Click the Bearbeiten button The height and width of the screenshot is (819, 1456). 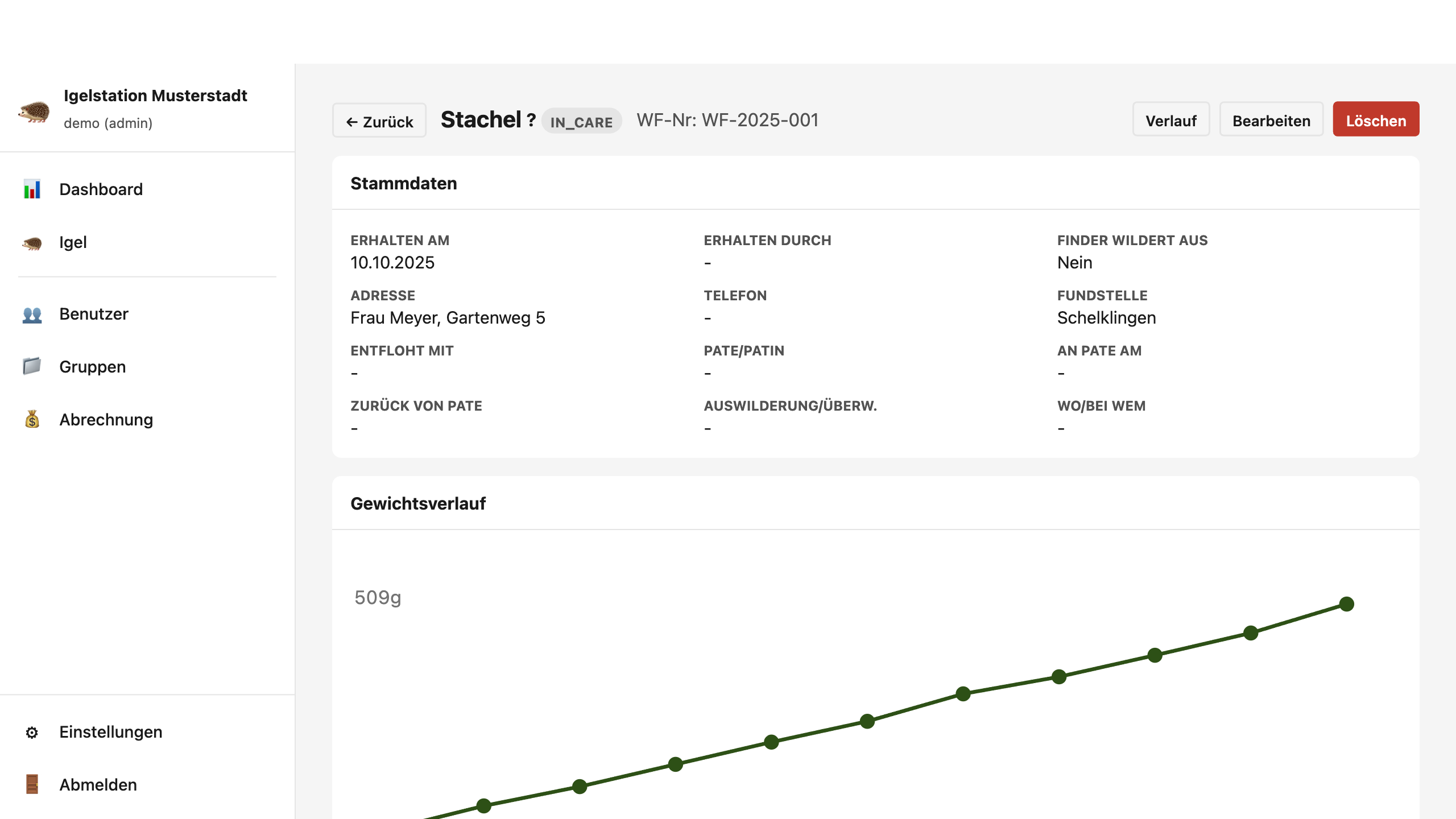pos(1271,121)
